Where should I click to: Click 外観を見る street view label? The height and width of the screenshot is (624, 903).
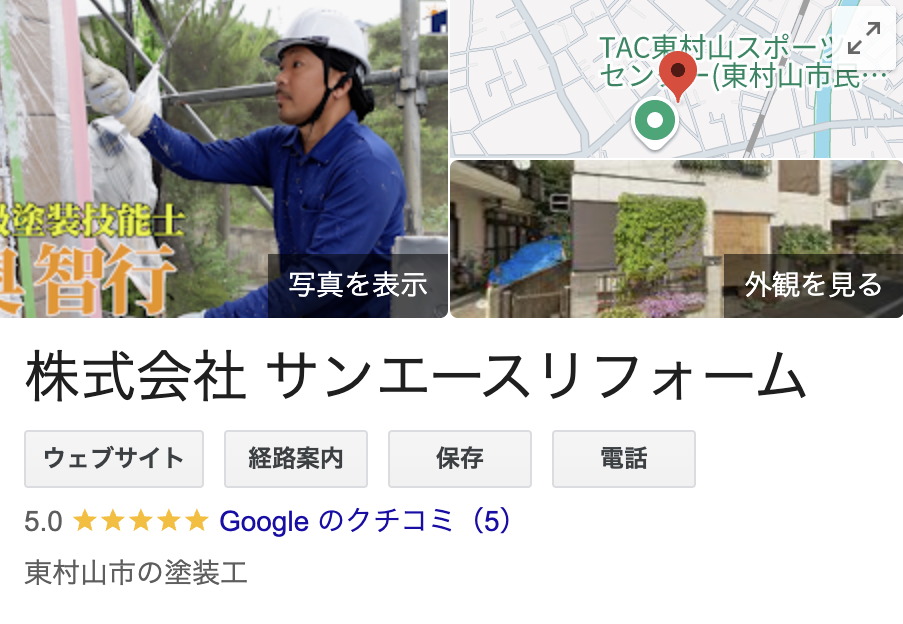813,285
